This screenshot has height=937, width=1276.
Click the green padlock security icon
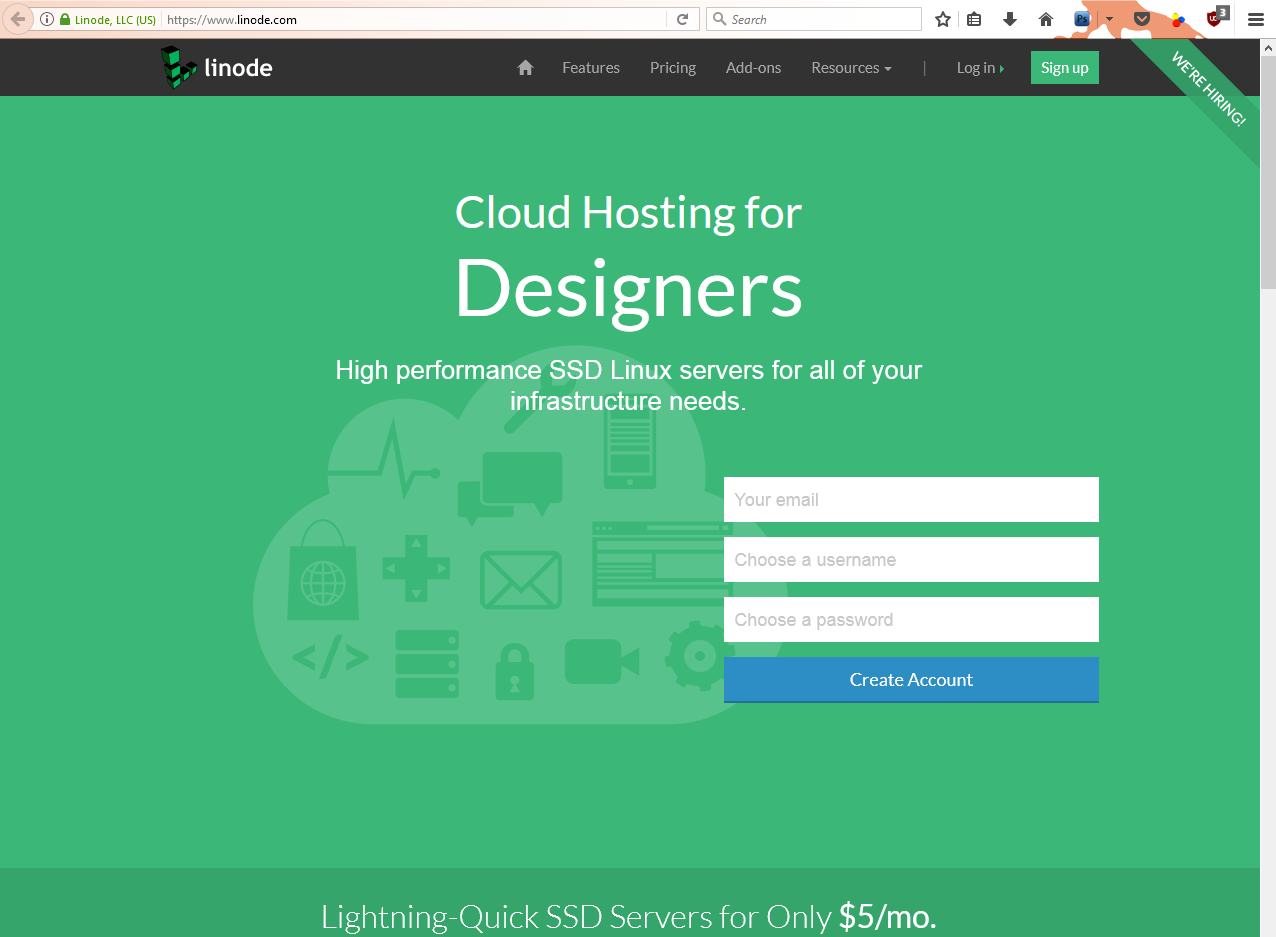coord(65,19)
